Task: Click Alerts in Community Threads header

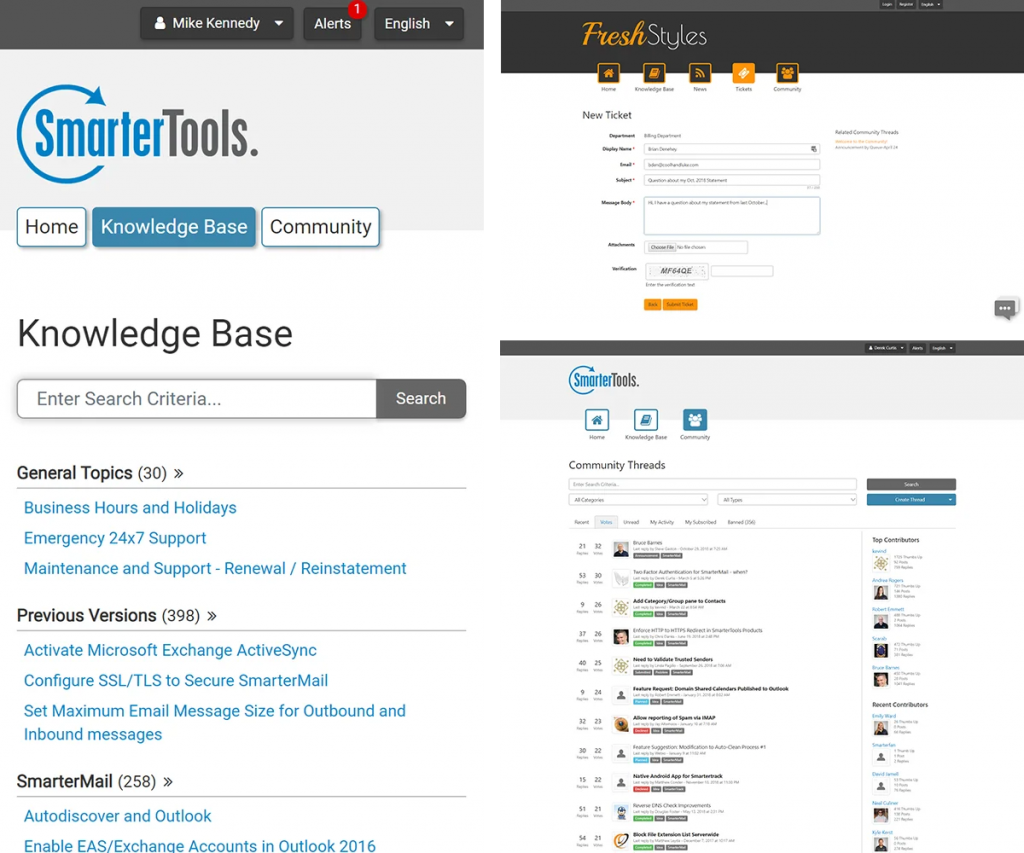Action: (x=918, y=348)
